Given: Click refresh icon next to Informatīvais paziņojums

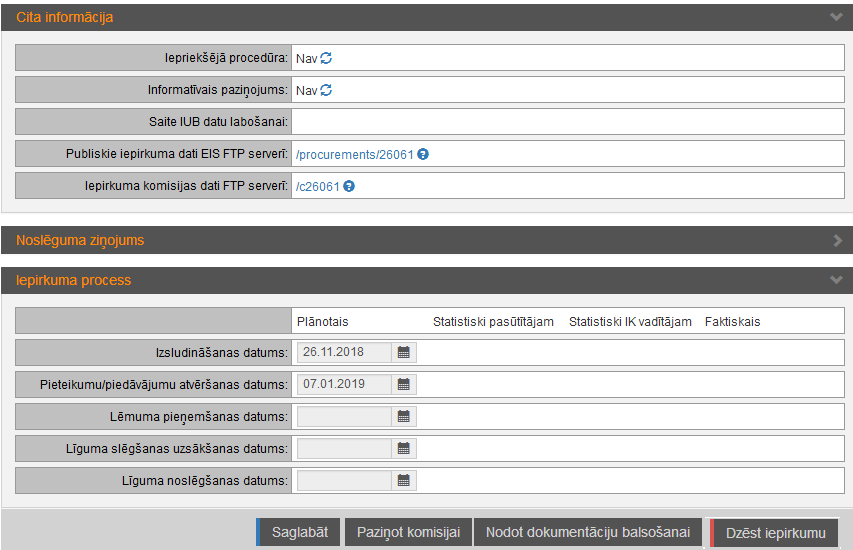Looking at the screenshot, I should [326, 90].
